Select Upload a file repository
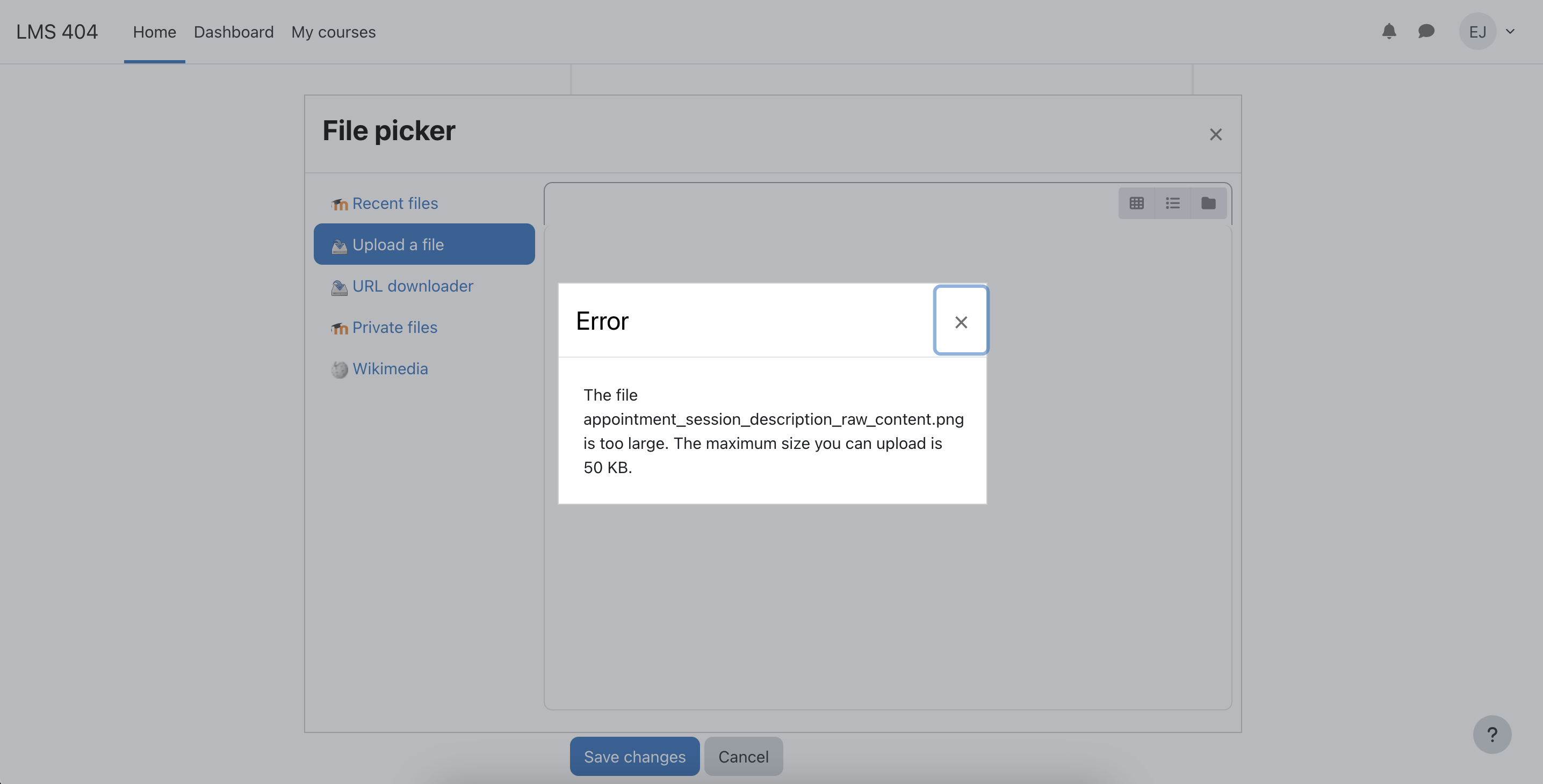The height and width of the screenshot is (784, 1543). pos(424,244)
